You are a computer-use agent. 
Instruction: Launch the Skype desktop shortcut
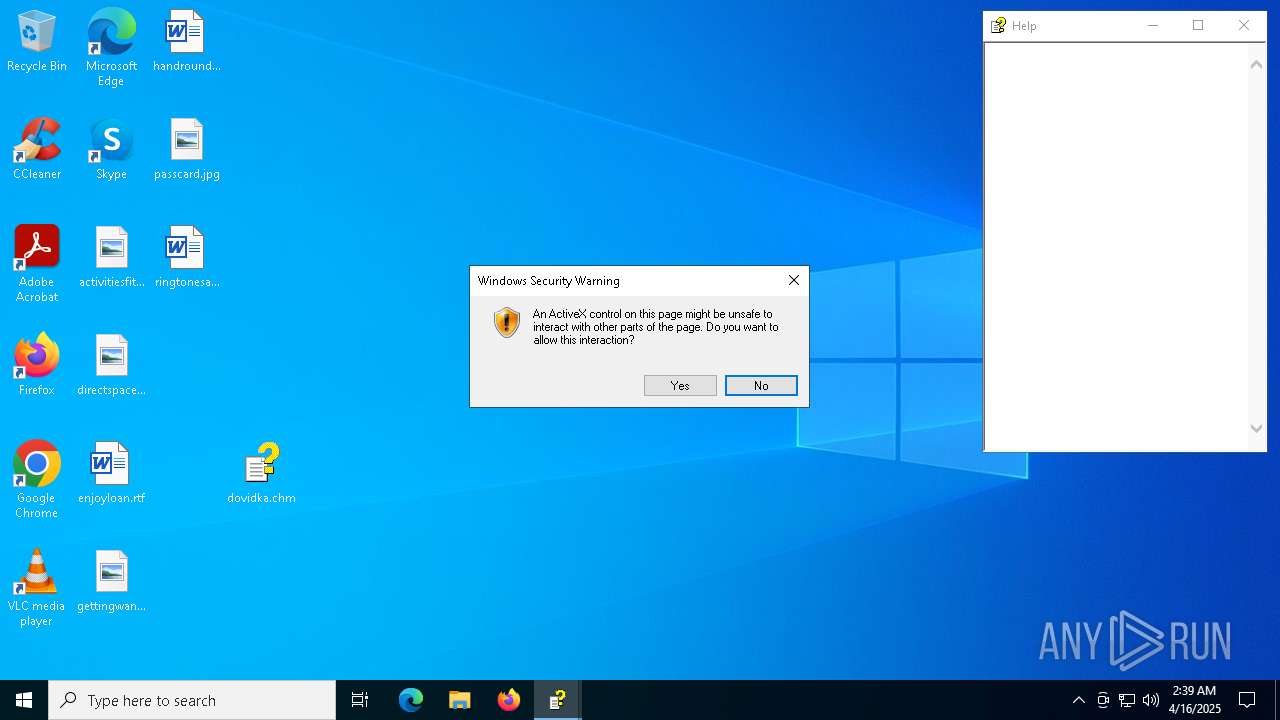tap(111, 149)
